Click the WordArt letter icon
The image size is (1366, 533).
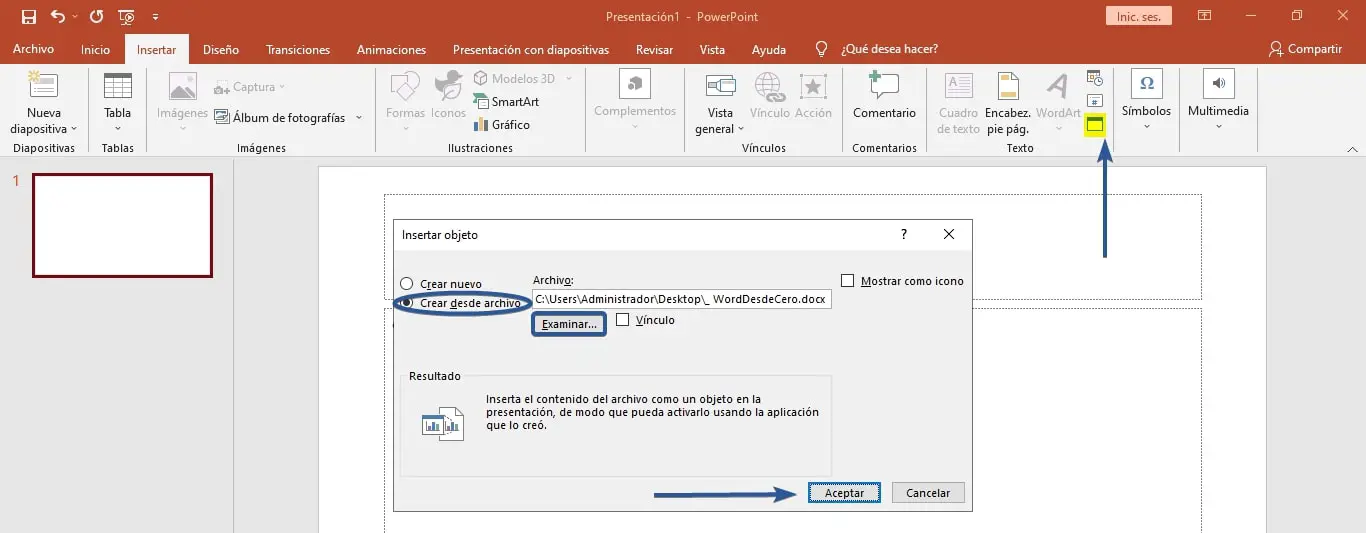(1058, 86)
